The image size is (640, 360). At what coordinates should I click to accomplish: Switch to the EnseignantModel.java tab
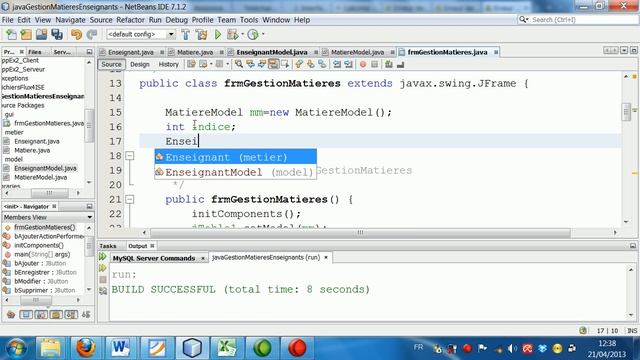point(271,52)
